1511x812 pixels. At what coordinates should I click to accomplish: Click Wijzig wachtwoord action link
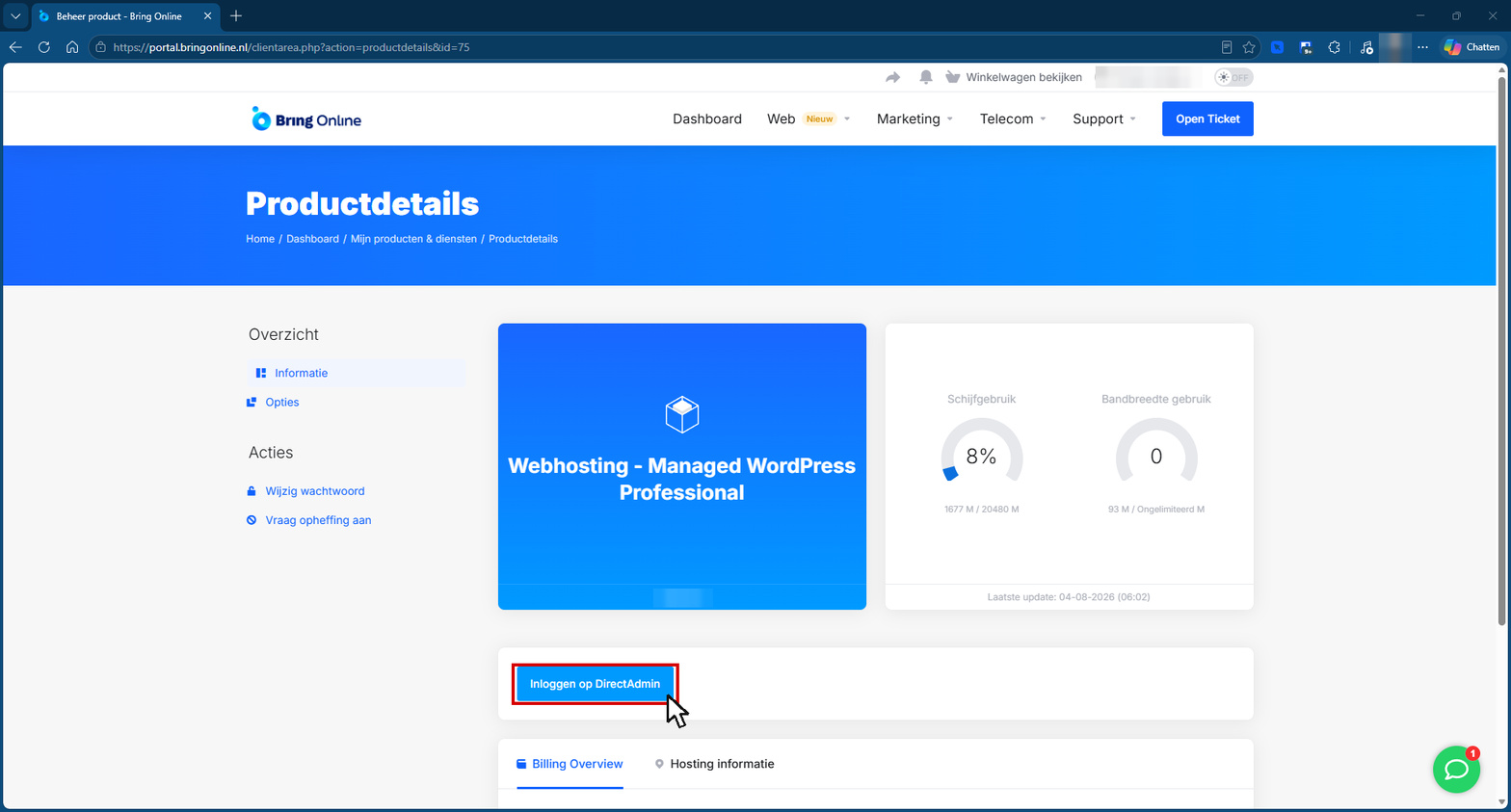(315, 491)
